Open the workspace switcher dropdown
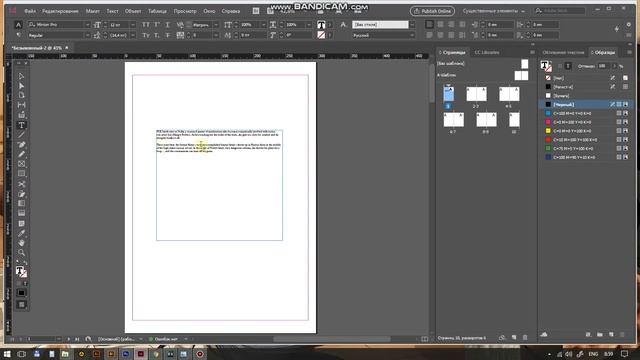640x360 pixels. 493,11
